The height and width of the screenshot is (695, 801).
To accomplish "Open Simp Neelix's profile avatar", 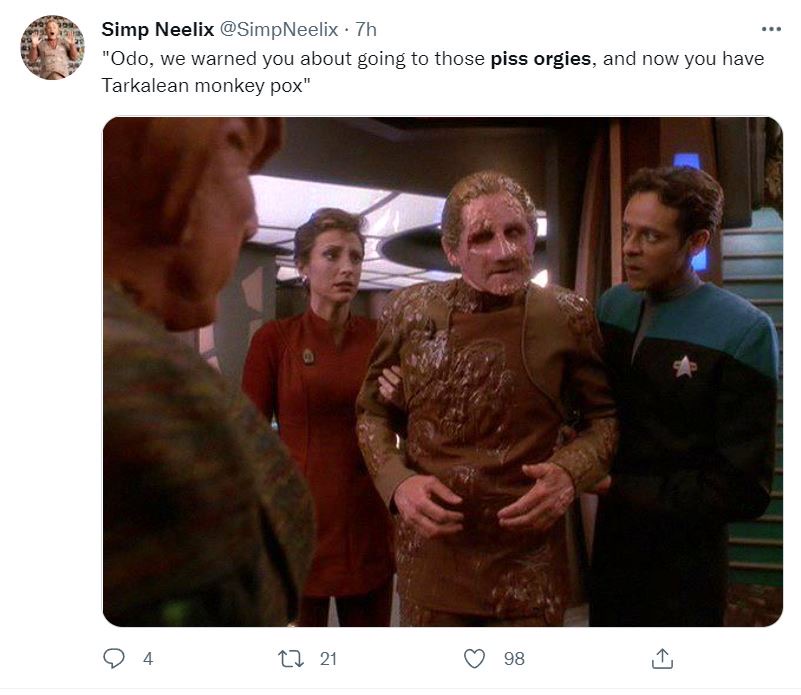I will pos(52,47).
